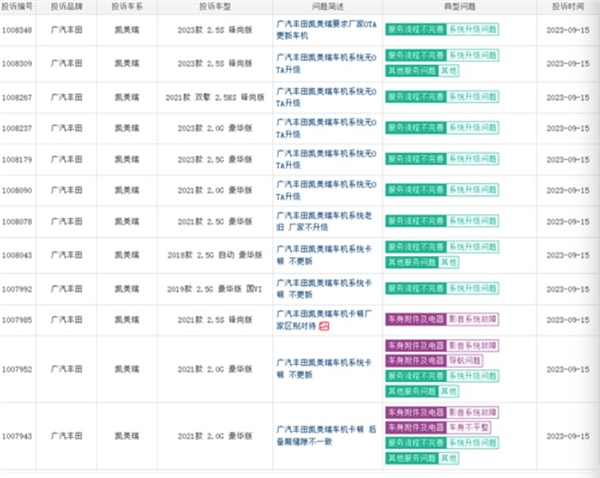
Task: Click 影音系统故障 tag in row 1007952
Action: point(473,346)
